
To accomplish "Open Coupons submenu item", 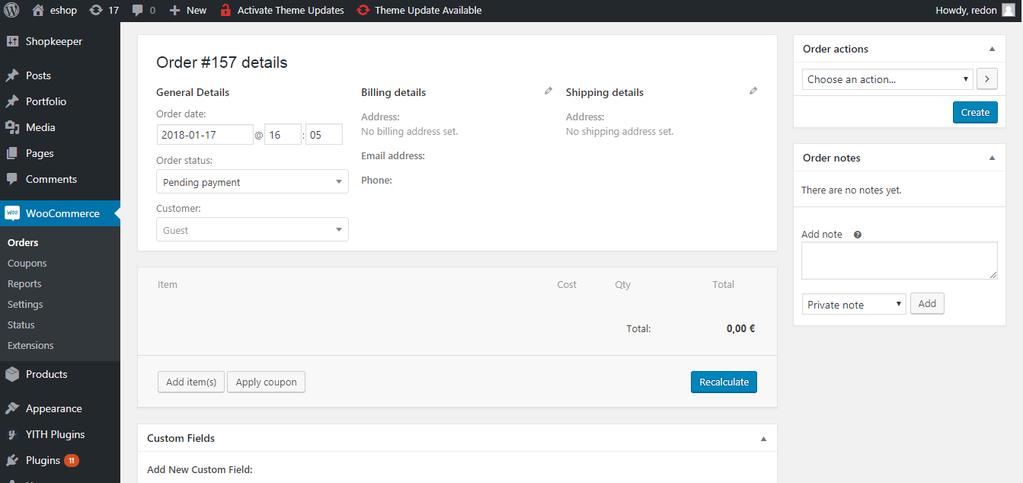I will coord(27,264).
